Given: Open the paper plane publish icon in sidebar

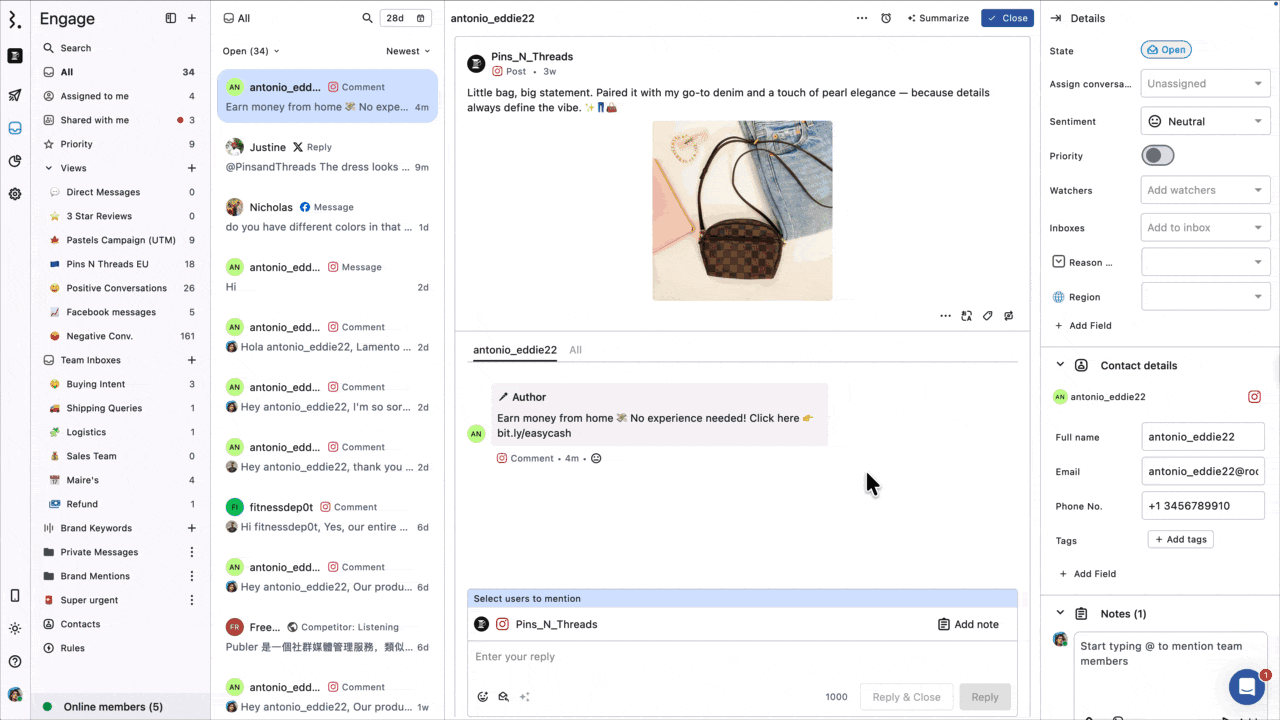Looking at the screenshot, I should point(15,96).
